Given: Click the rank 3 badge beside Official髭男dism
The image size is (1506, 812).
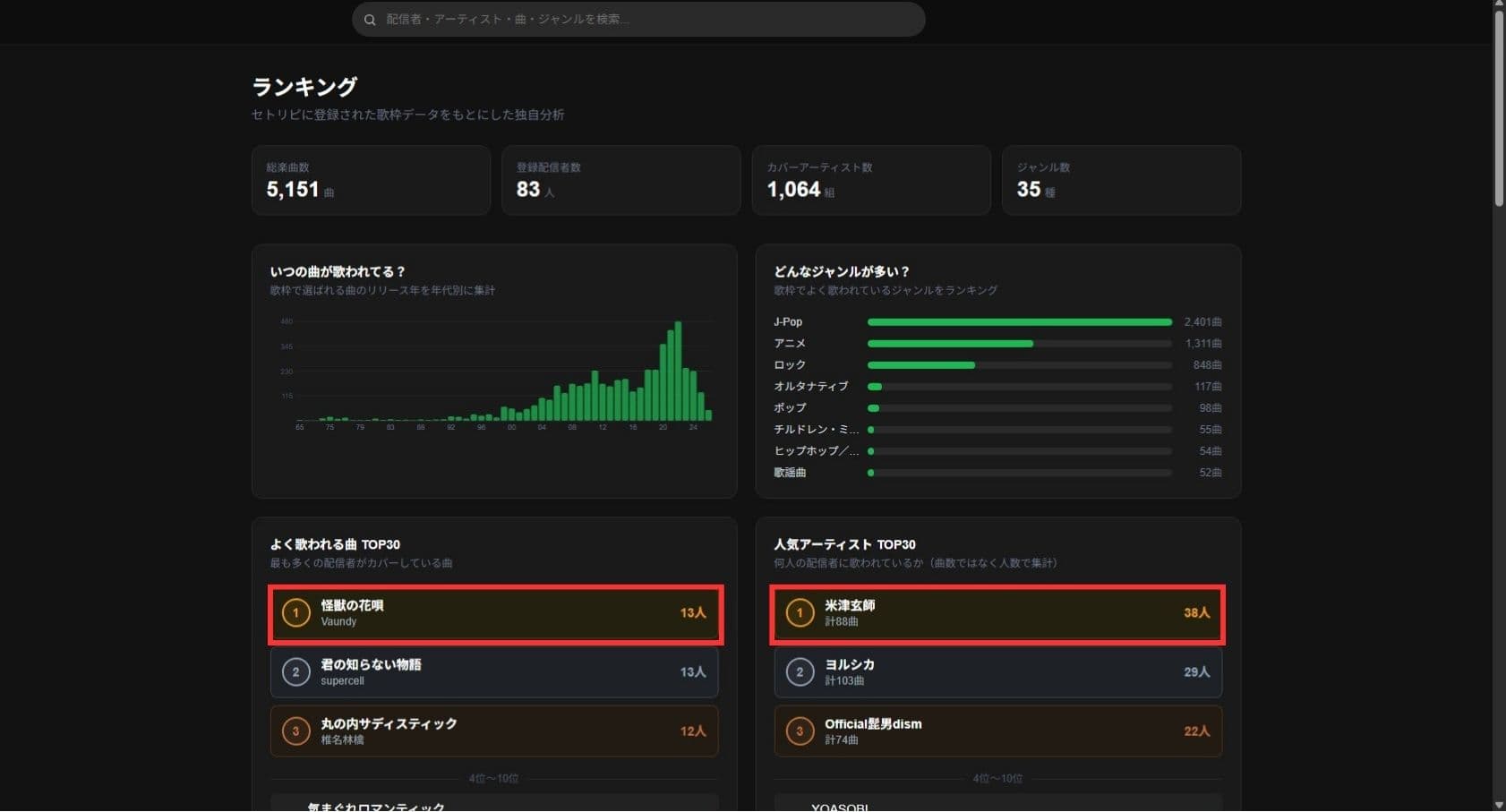Looking at the screenshot, I should click(800, 731).
